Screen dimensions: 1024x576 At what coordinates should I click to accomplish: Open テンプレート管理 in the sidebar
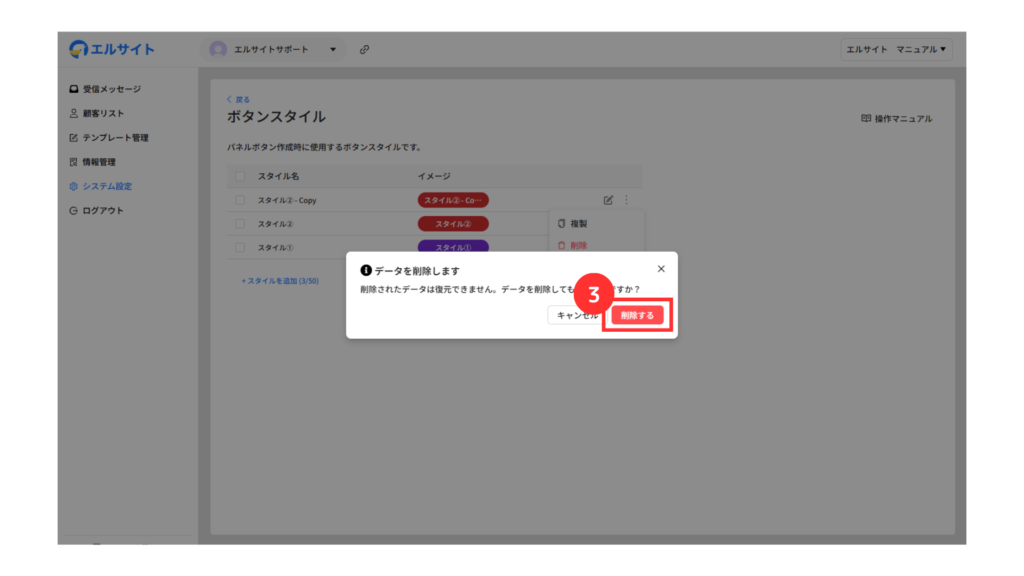(114, 138)
